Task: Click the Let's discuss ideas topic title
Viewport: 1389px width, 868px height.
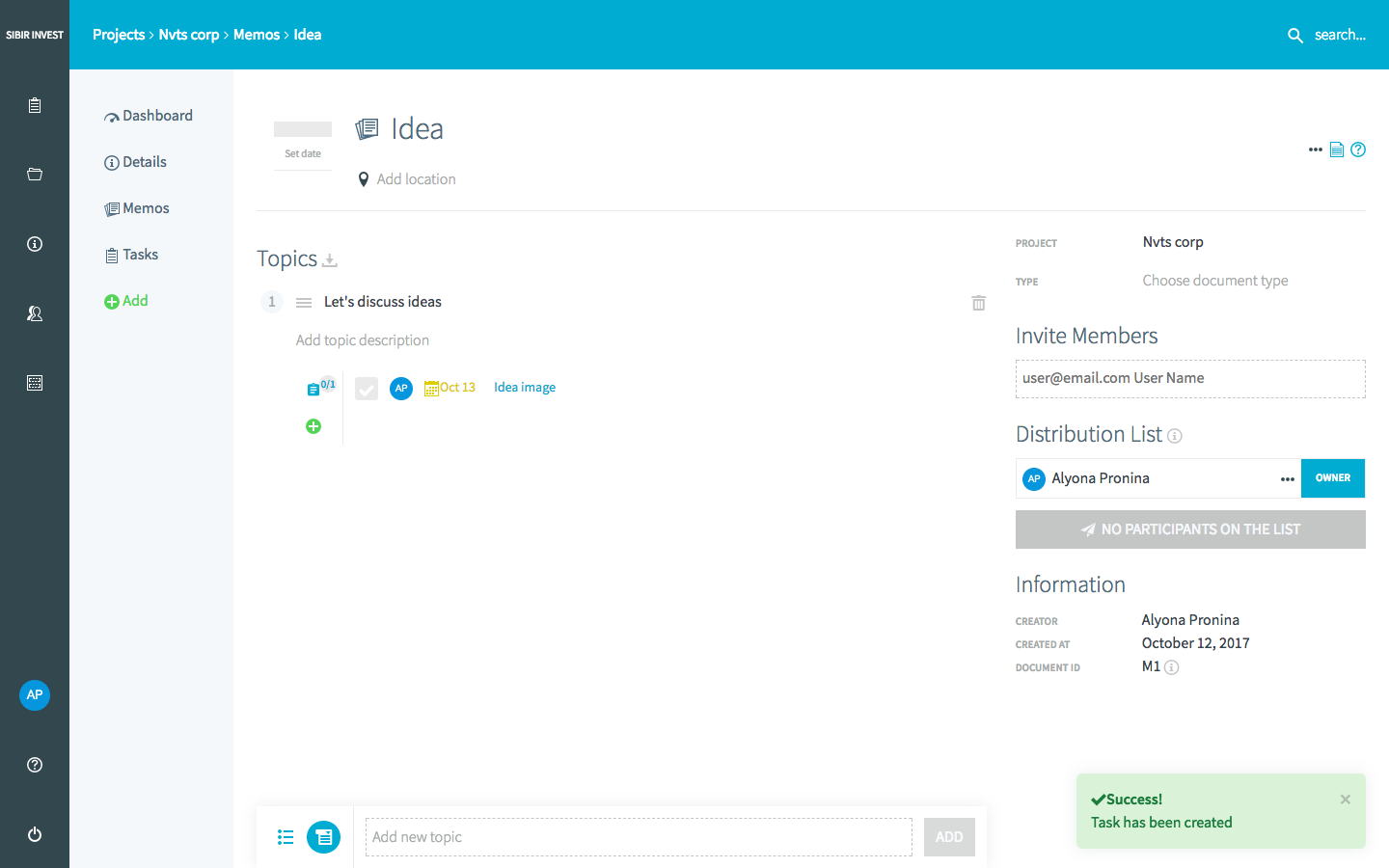Action: (x=383, y=302)
